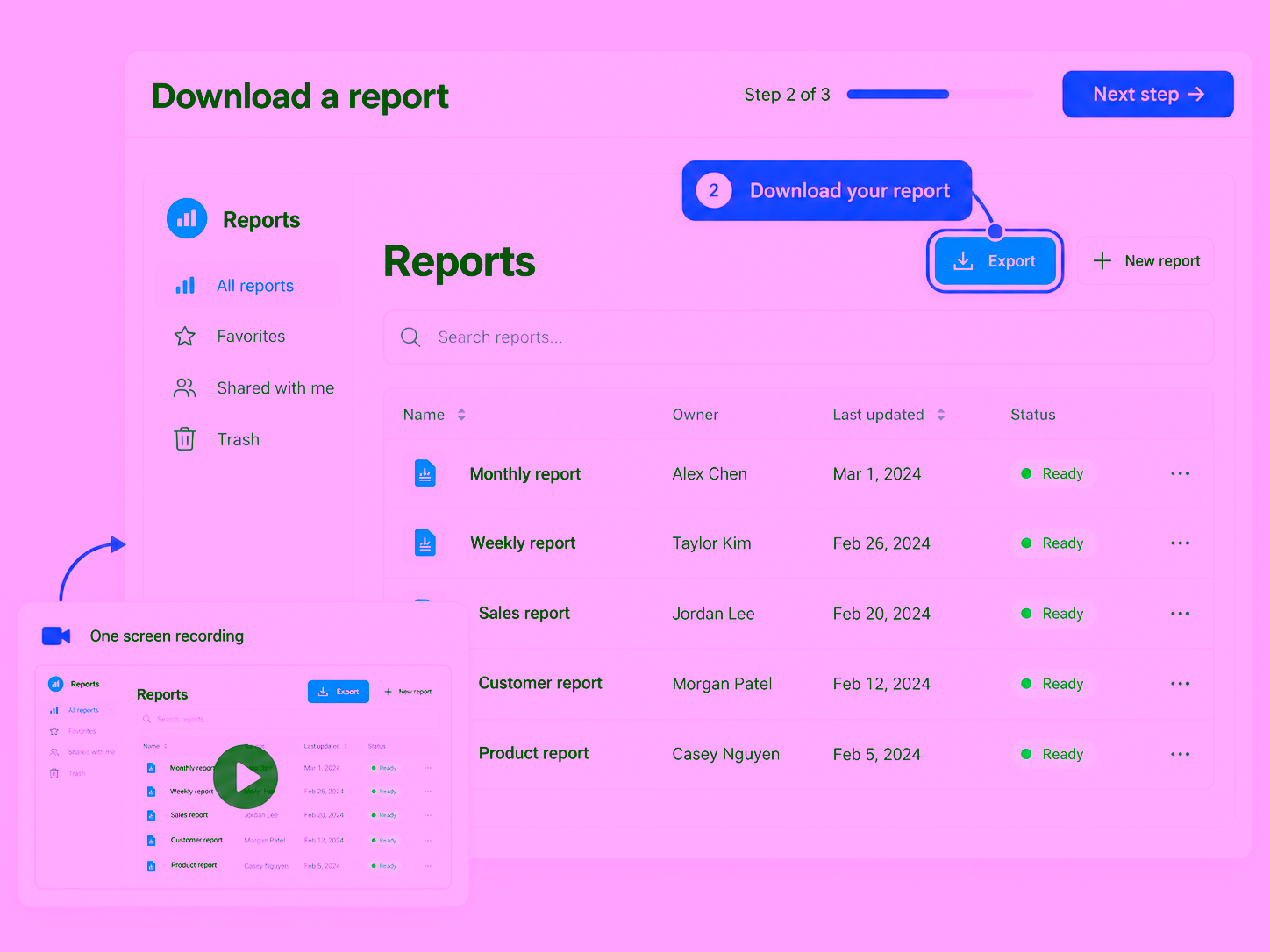Click date Mar 1, 2024

877,474
